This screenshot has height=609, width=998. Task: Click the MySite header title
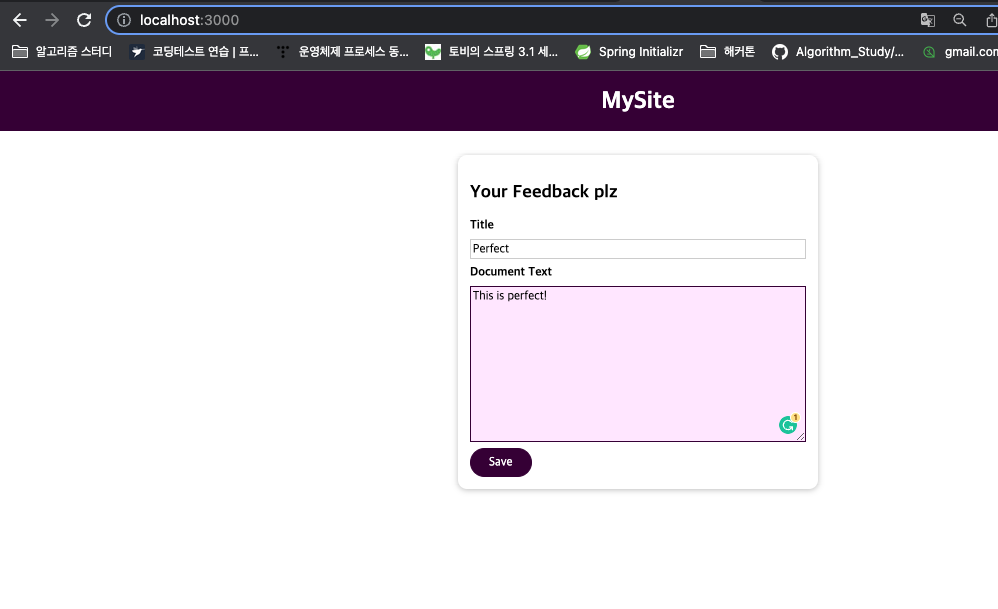tap(638, 100)
